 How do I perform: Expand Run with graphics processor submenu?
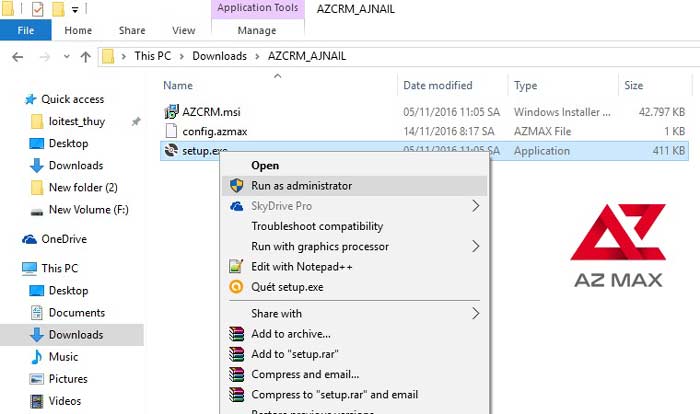point(475,247)
